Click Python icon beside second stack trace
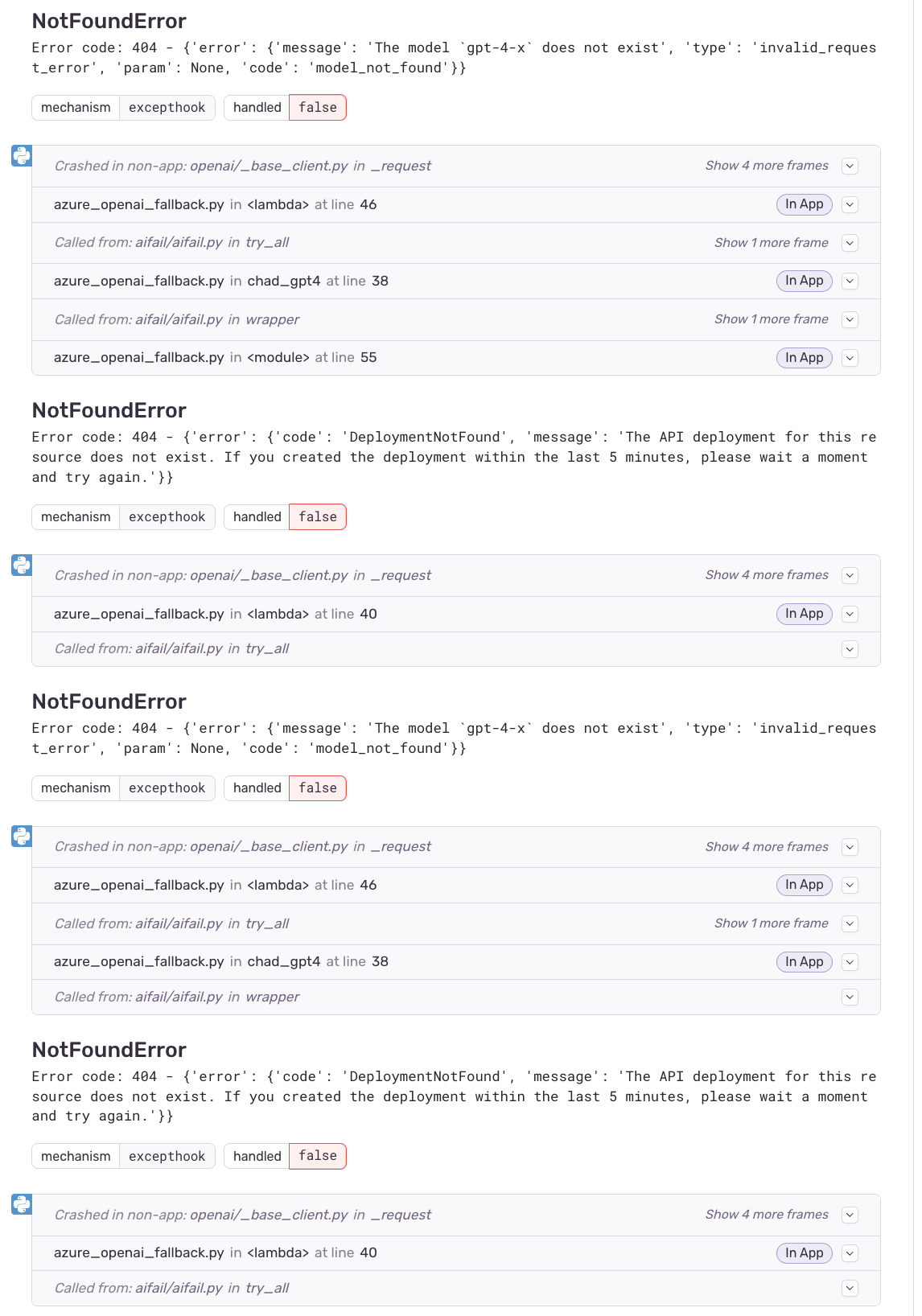 click(x=22, y=565)
